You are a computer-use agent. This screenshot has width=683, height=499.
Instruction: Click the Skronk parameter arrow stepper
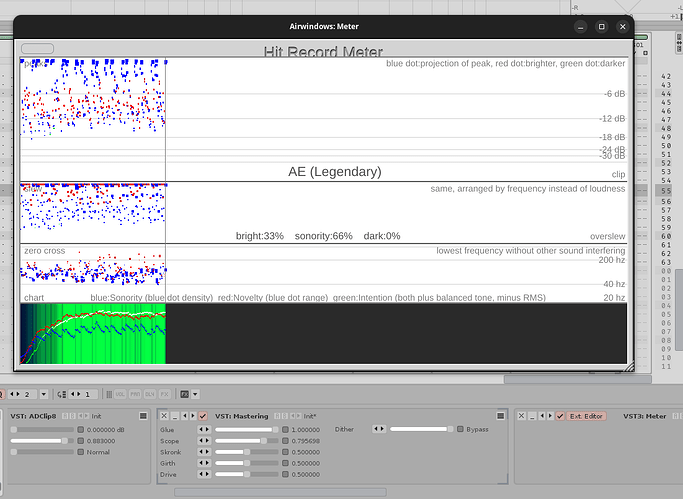204,452
